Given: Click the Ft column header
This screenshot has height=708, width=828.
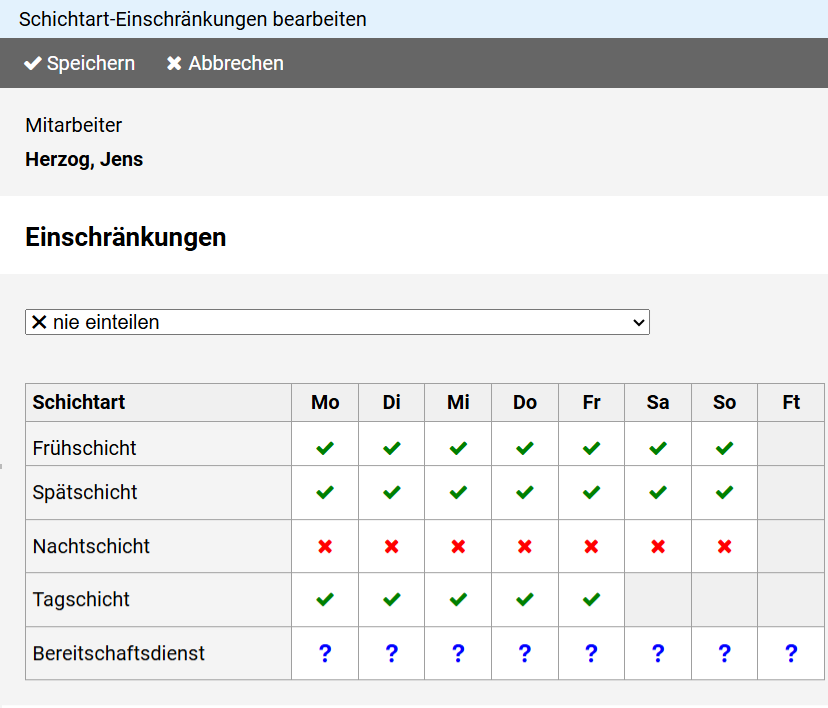Looking at the screenshot, I should coord(791,402).
